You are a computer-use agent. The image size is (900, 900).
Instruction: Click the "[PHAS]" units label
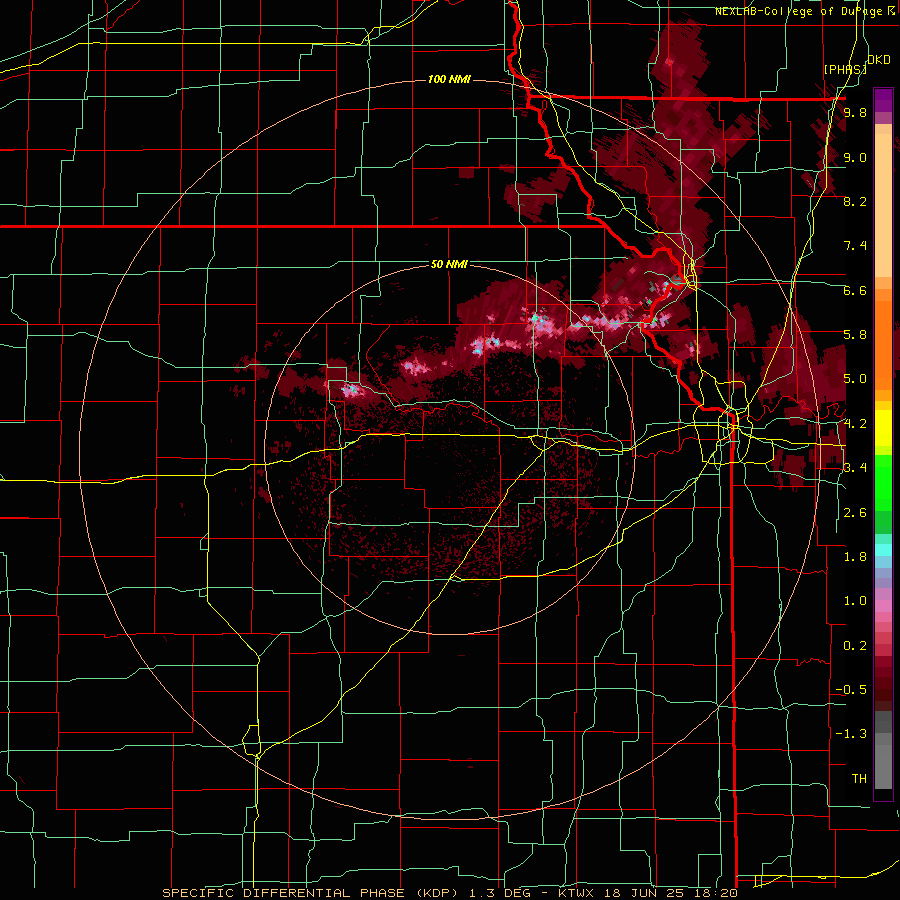coord(845,69)
